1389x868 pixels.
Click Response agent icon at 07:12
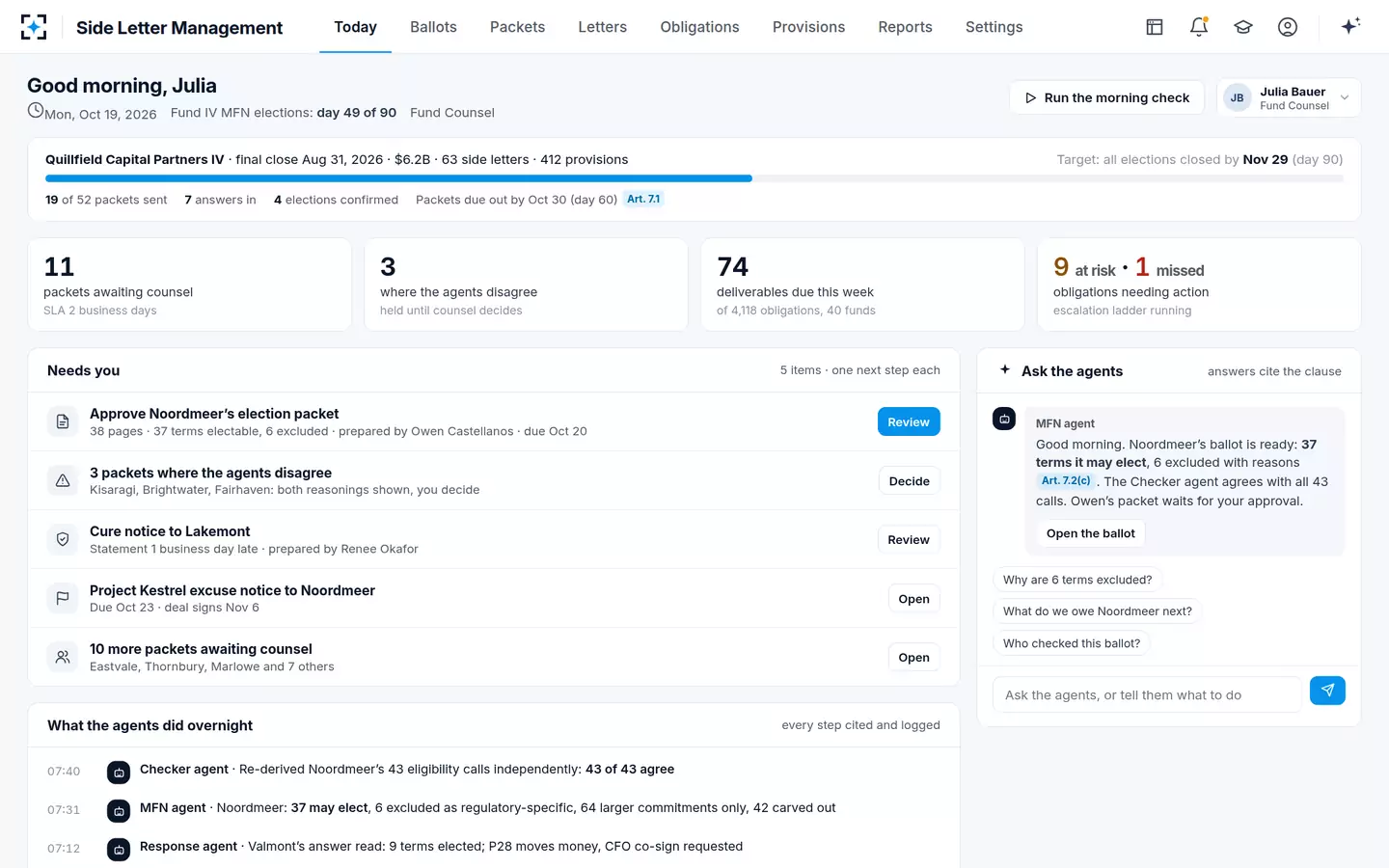point(119,850)
